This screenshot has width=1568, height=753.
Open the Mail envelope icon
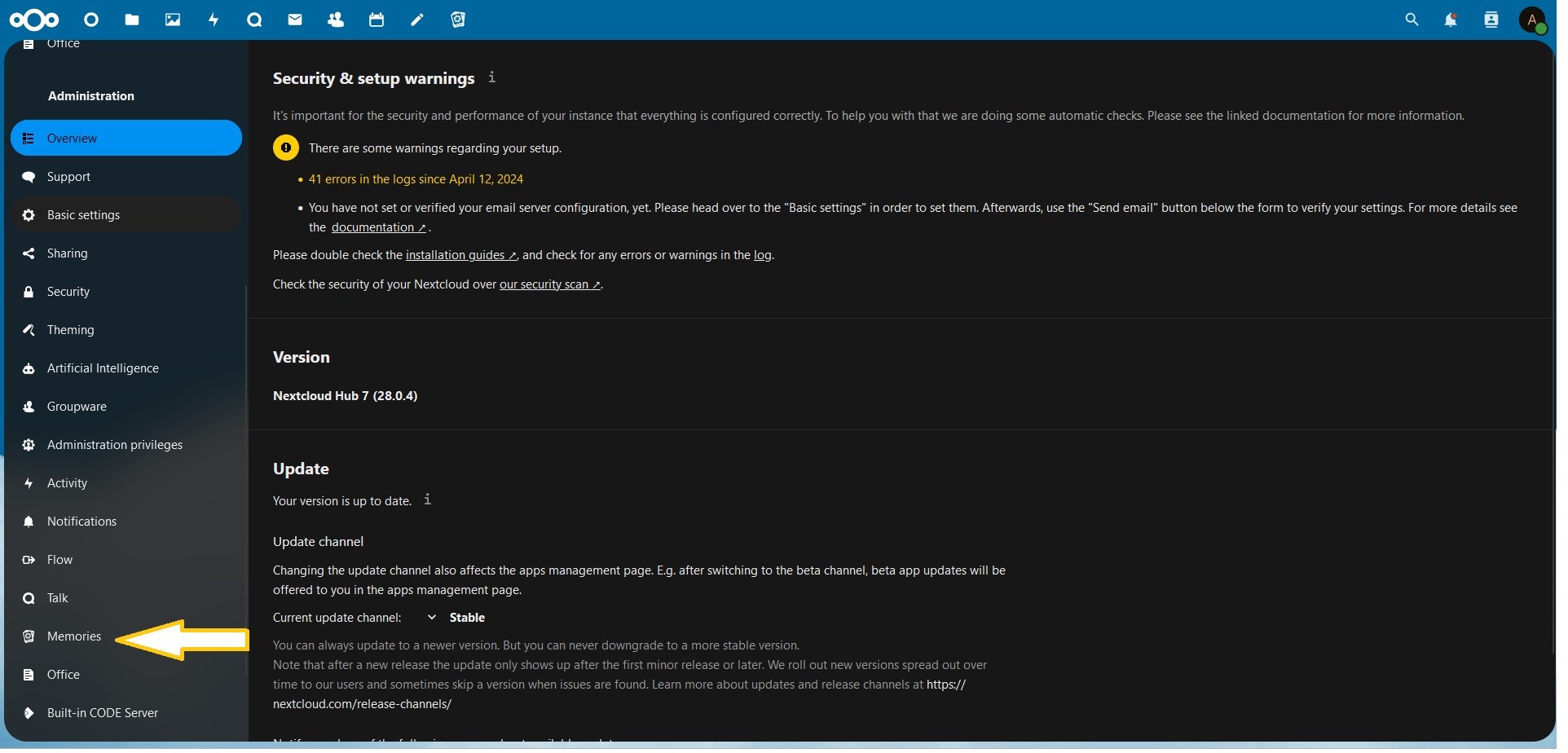click(297, 20)
